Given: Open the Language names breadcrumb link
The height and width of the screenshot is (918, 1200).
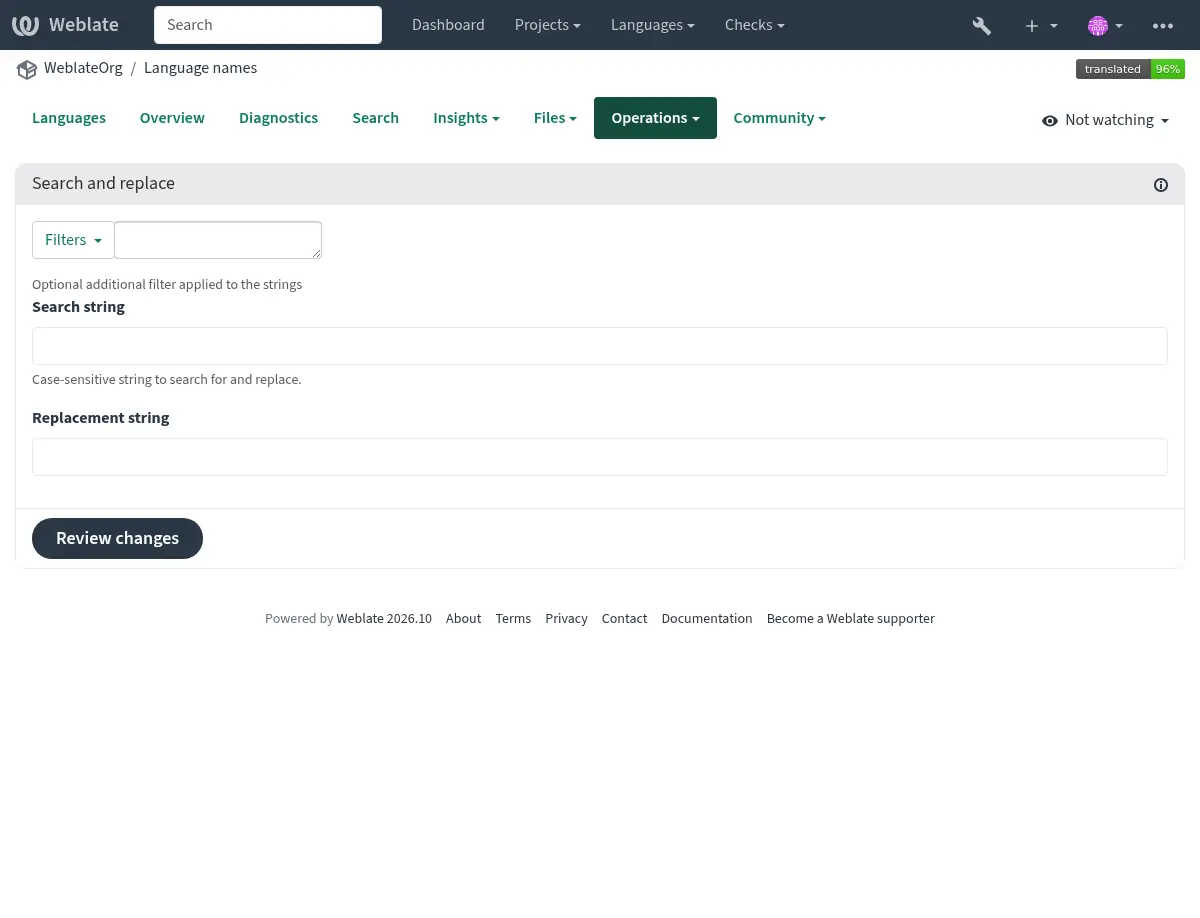Looking at the screenshot, I should [x=200, y=68].
